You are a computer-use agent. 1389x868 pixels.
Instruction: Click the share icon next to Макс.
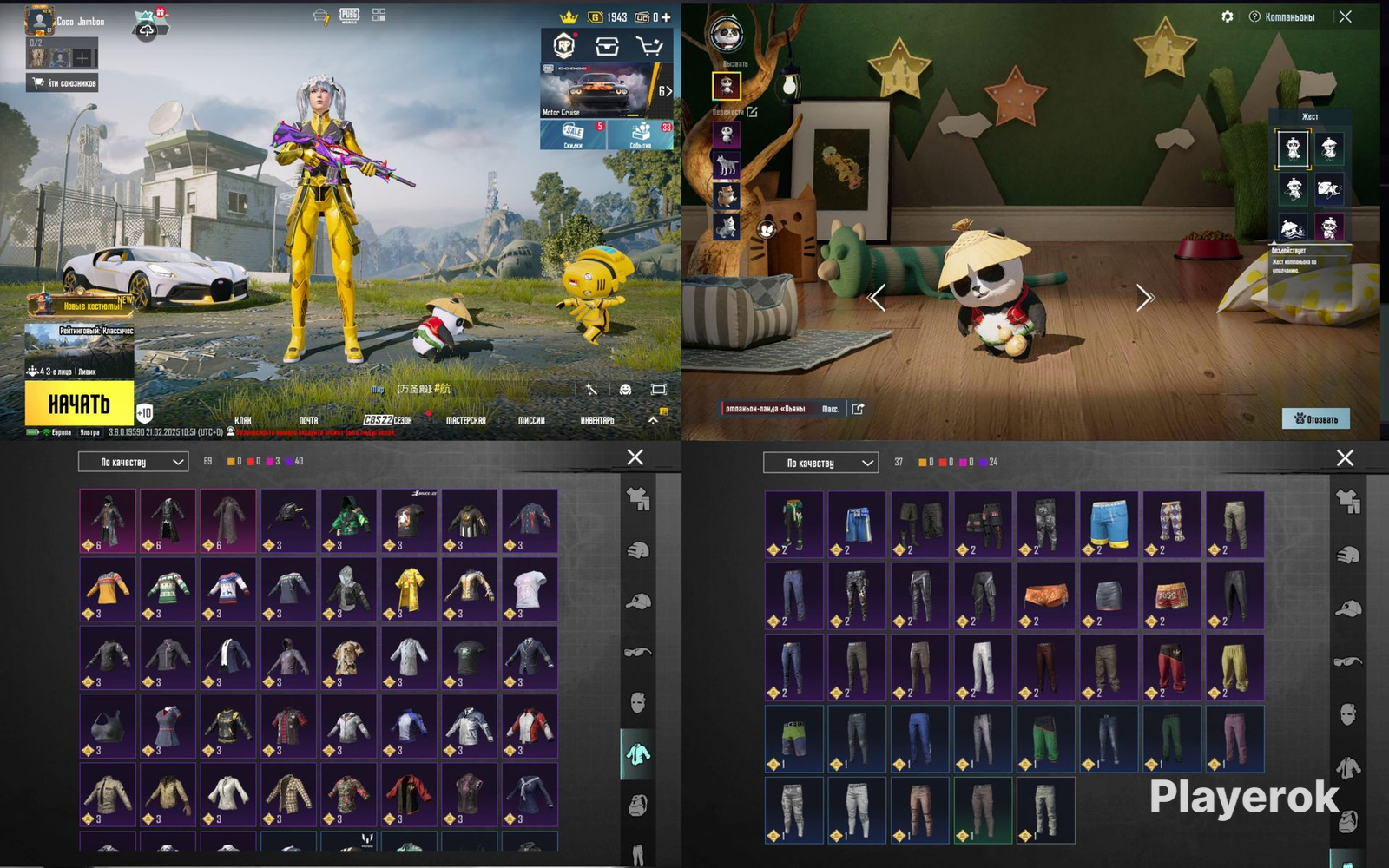(858, 409)
